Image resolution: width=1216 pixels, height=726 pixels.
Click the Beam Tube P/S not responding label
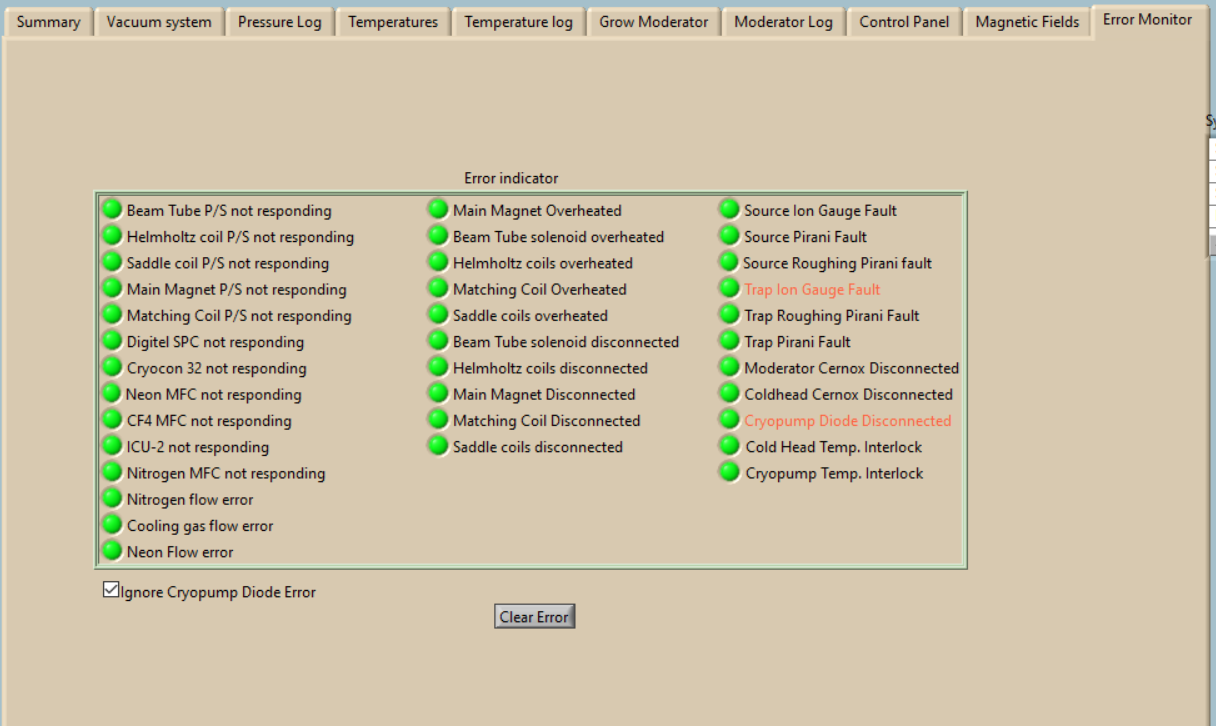[x=229, y=211]
